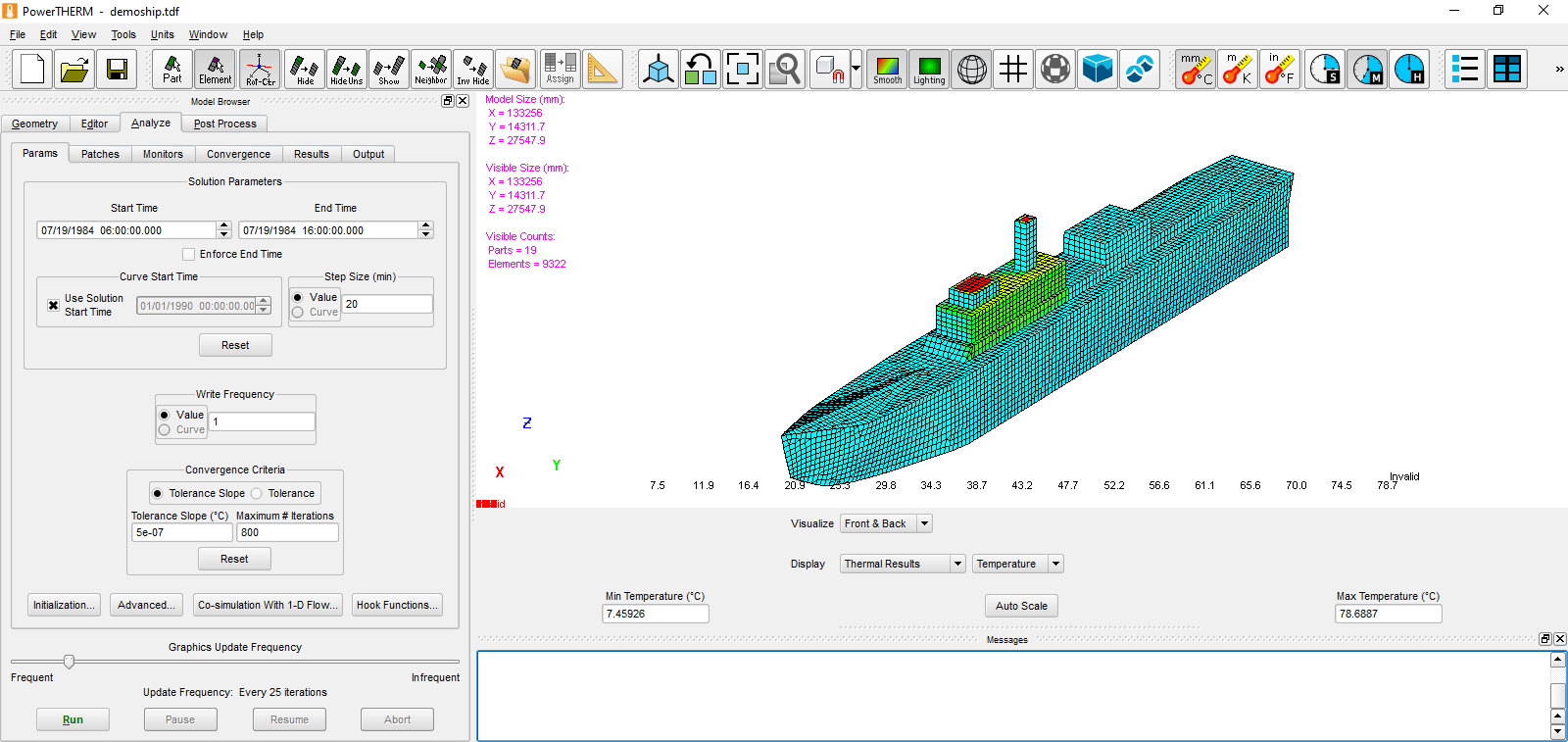
Task: Expand the Thermal Results display dropdown
Action: 957,564
